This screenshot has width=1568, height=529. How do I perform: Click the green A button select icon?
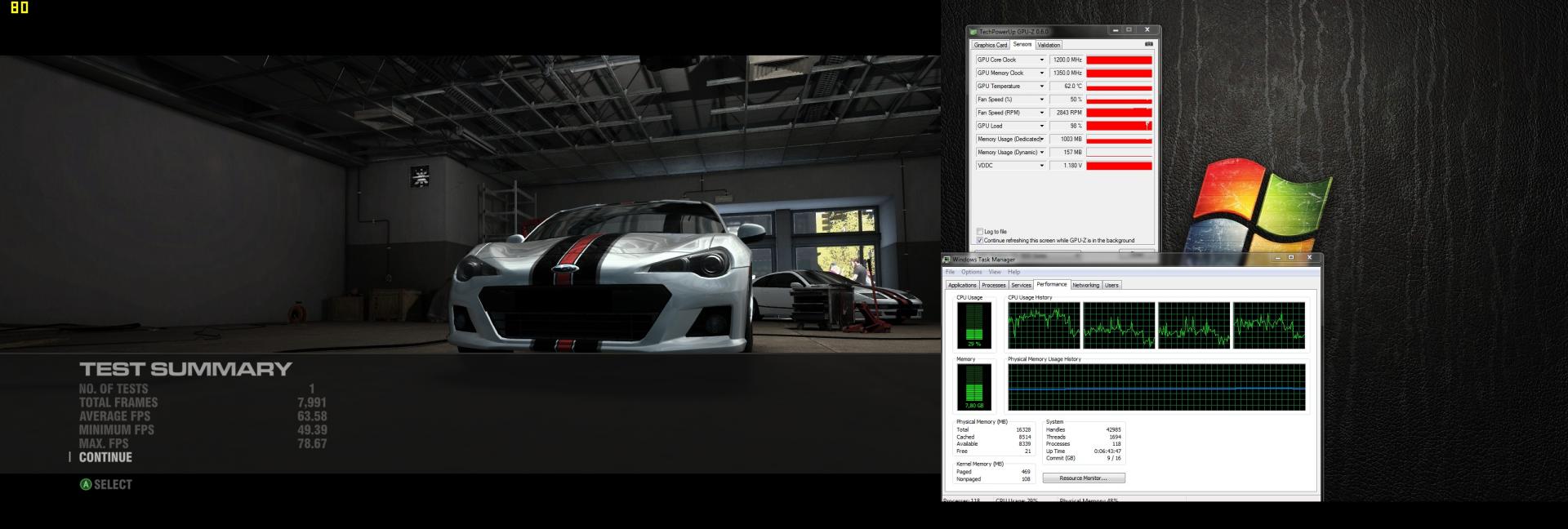pos(86,484)
